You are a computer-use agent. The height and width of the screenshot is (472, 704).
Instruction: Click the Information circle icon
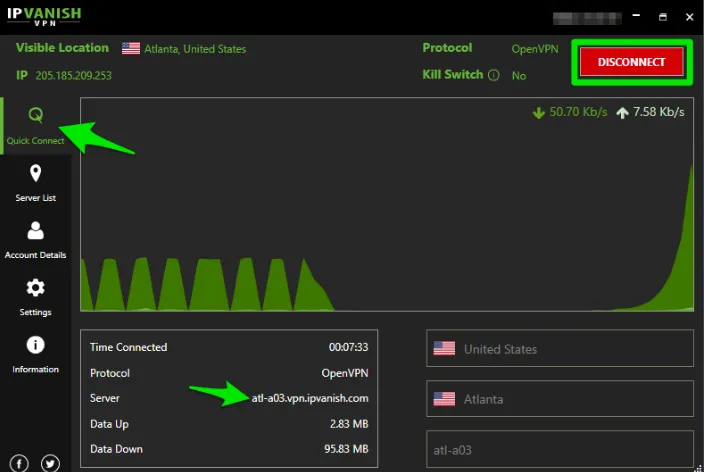pyautogui.click(x=35, y=345)
